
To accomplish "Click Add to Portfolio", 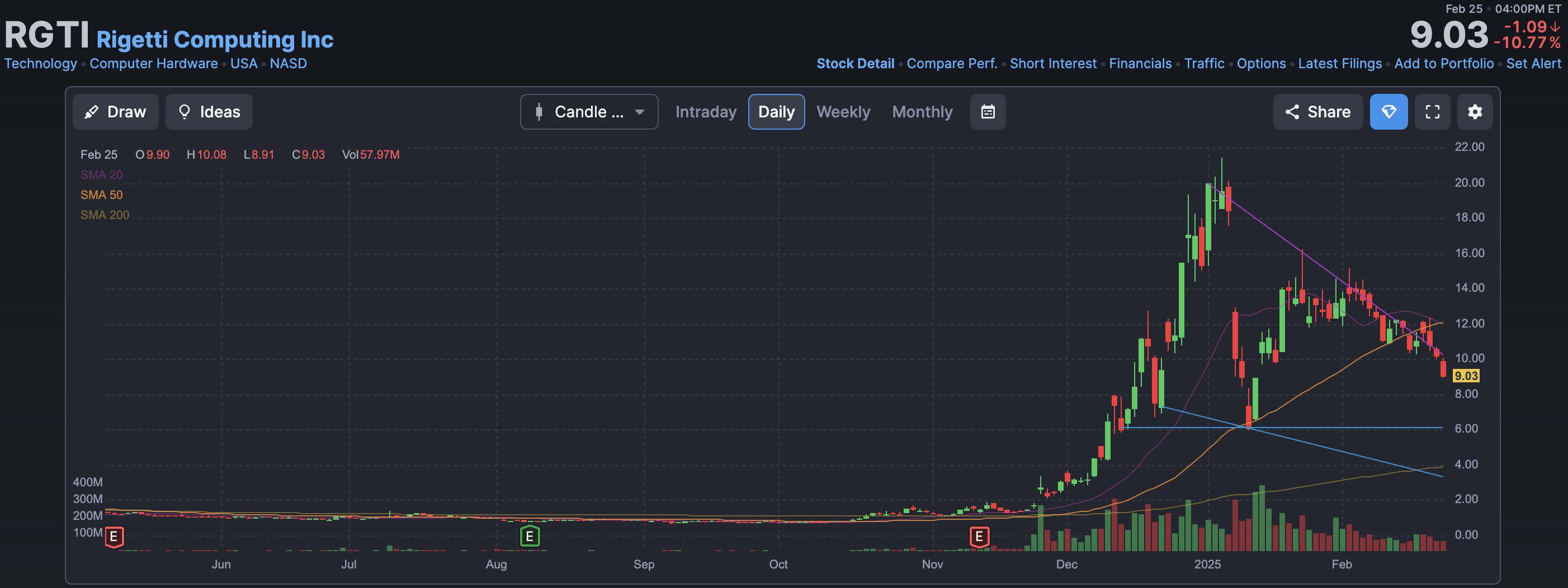I will 1444,63.
